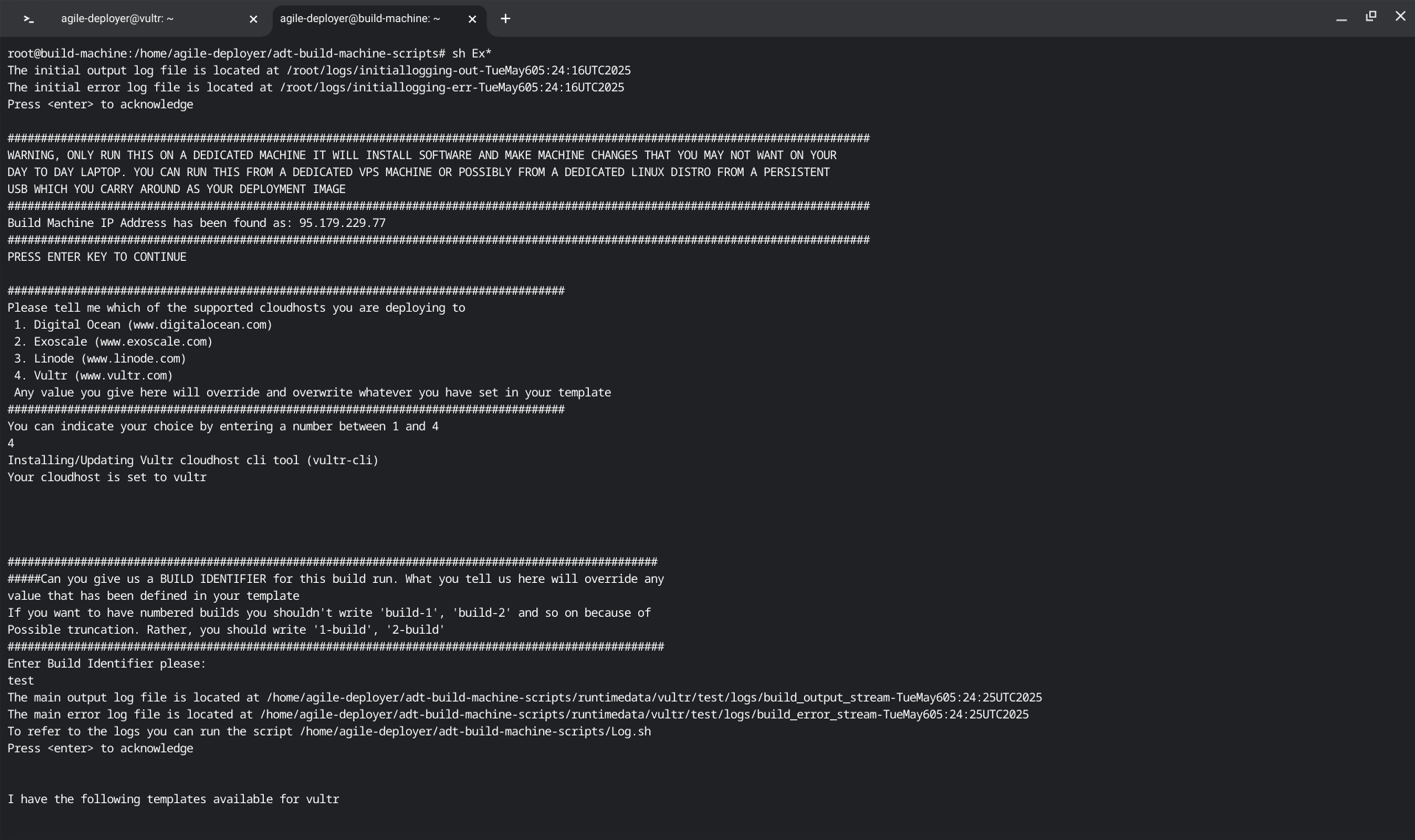
Task: Click the build_output_stream log file path
Action: [654, 698]
